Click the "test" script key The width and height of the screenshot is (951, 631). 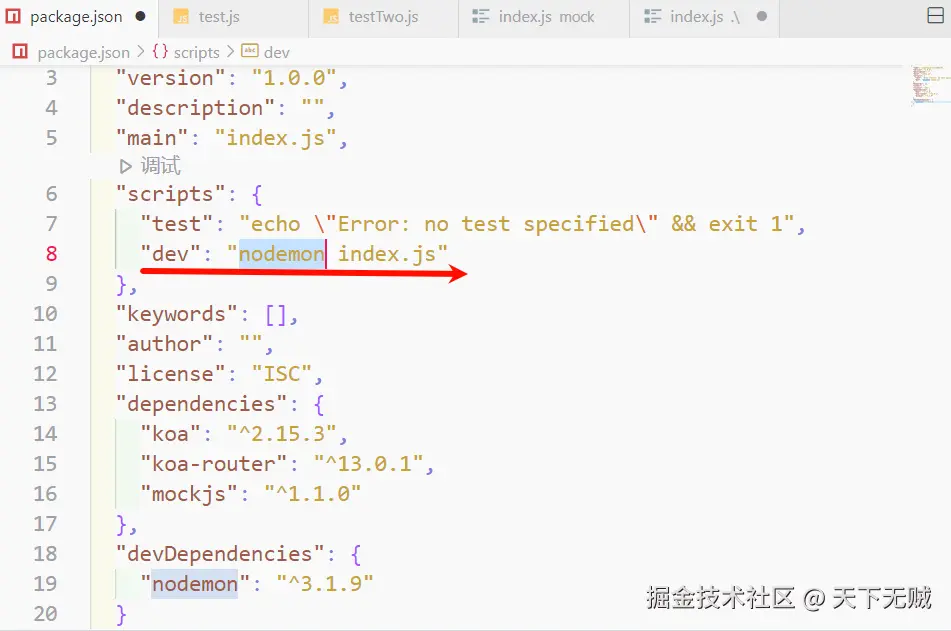[x=177, y=224]
